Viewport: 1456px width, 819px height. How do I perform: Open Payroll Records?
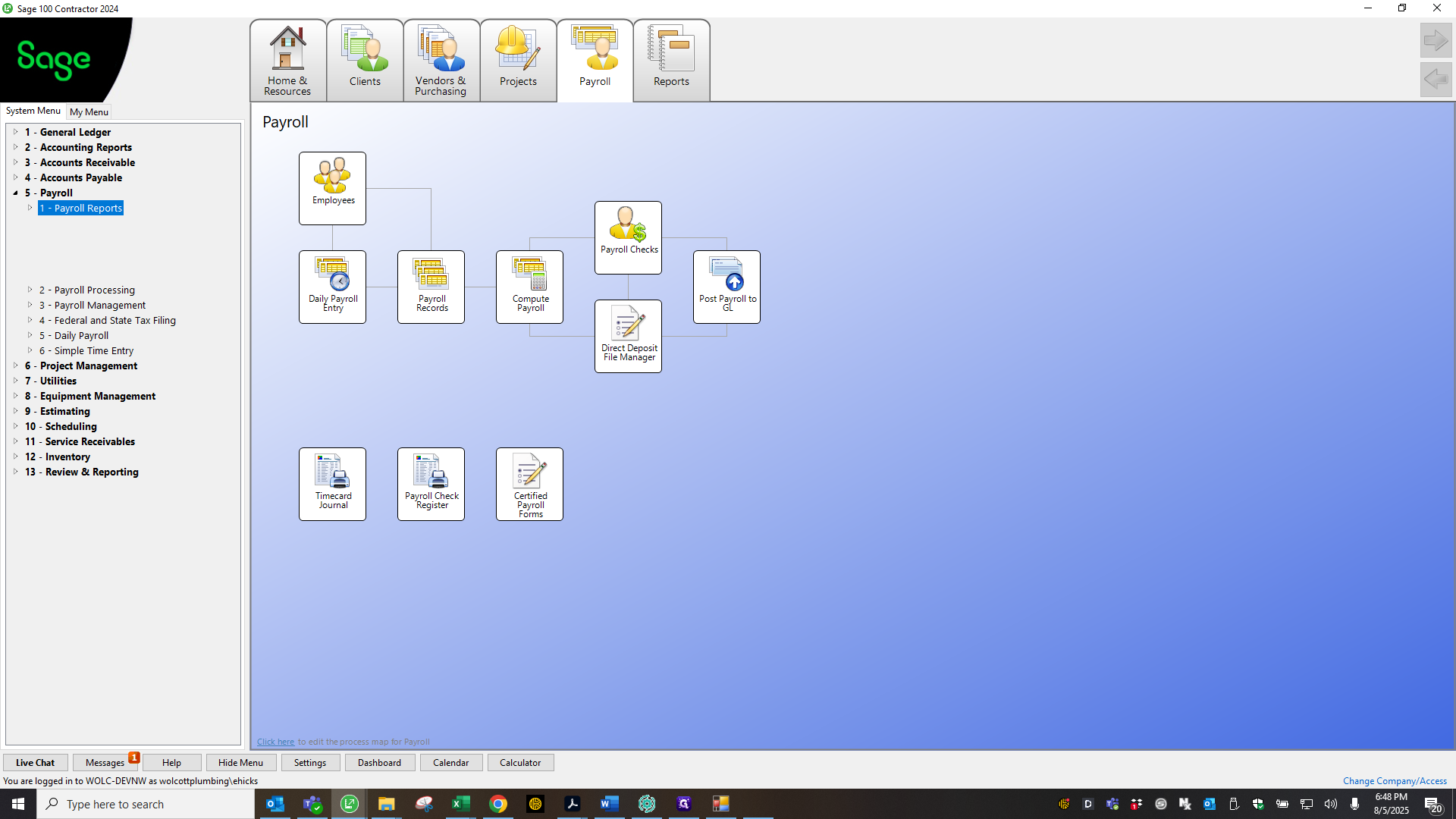pyautogui.click(x=431, y=287)
